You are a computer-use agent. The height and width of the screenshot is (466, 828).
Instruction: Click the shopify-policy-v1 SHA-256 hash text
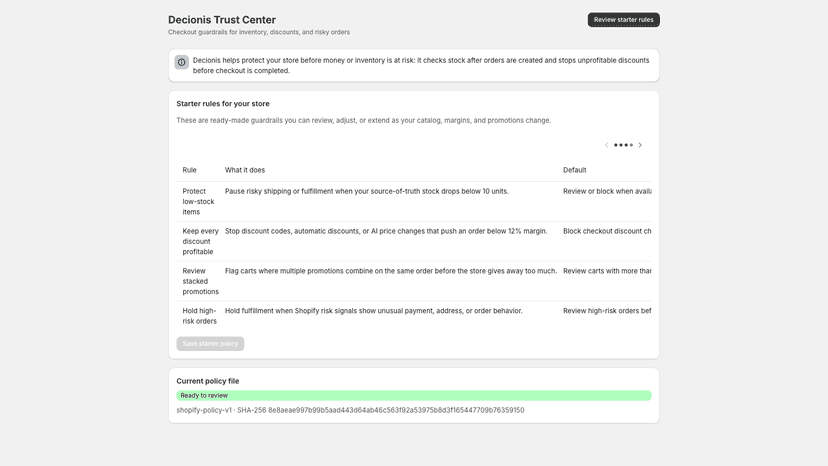click(x=350, y=410)
